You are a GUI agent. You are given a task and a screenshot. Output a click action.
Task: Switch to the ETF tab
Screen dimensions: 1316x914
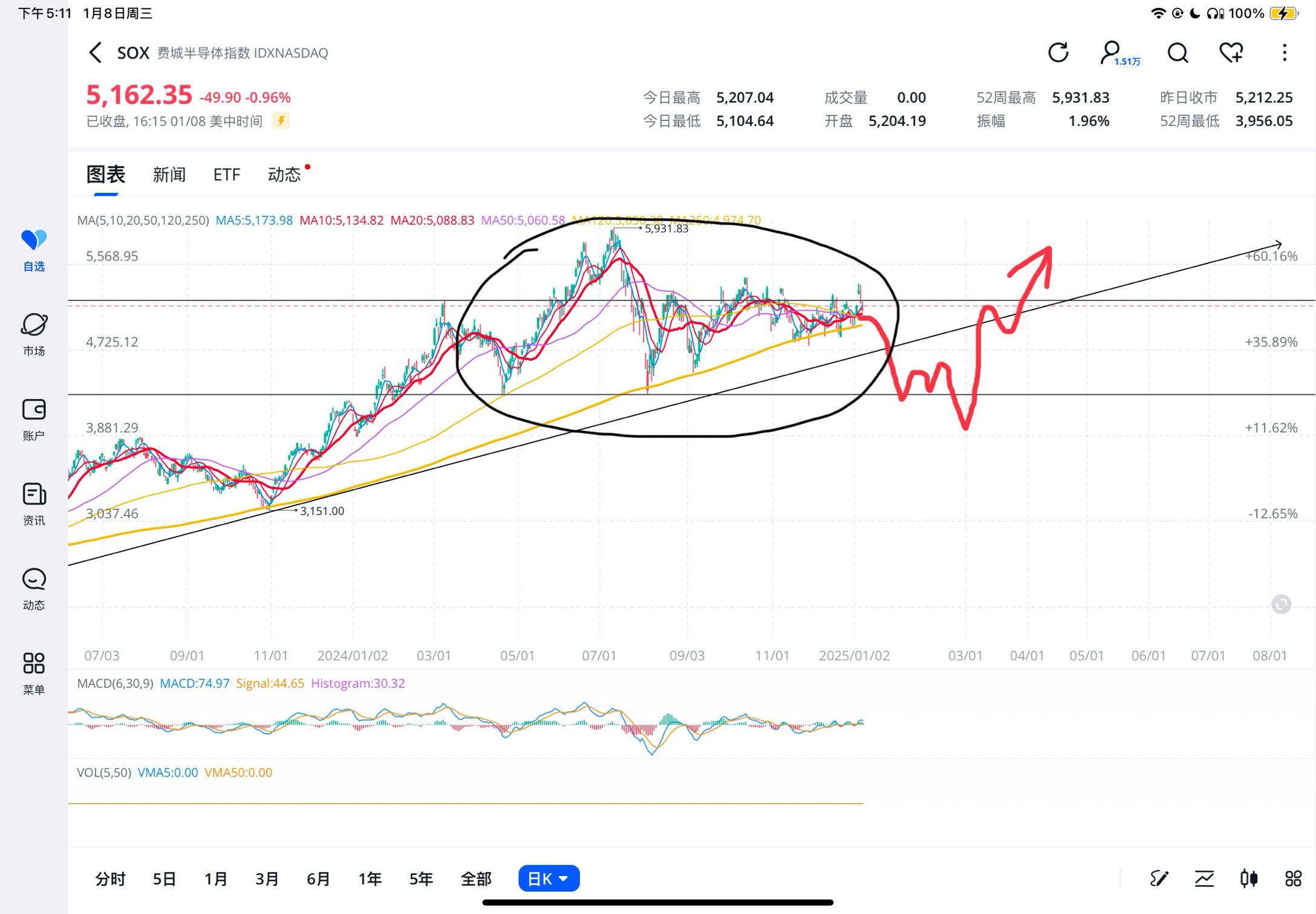tap(227, 175)
